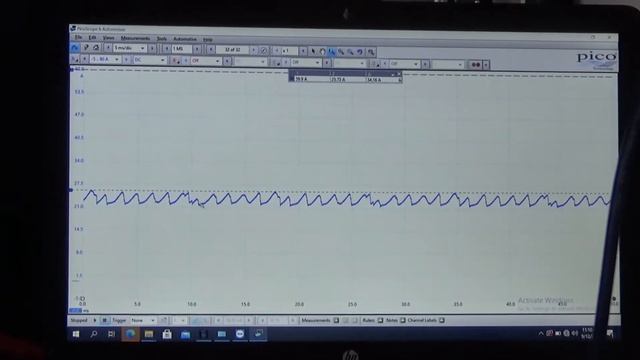Screen dimensions: 640x360
Task: Click the zoom to full view icon
Action: [x=371, y=53]
